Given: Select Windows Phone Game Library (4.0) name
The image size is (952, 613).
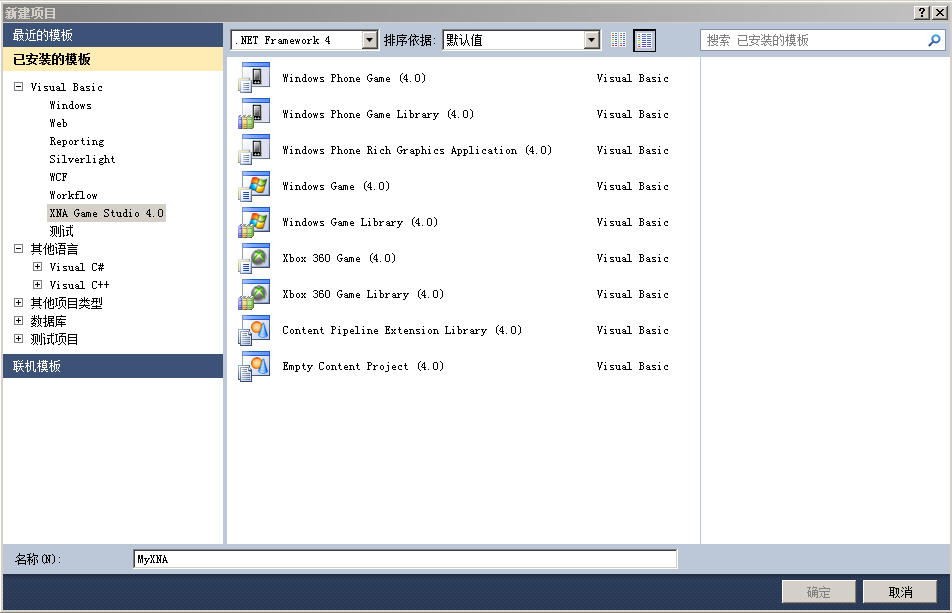Looking at the screenshot, I should 378,114.
